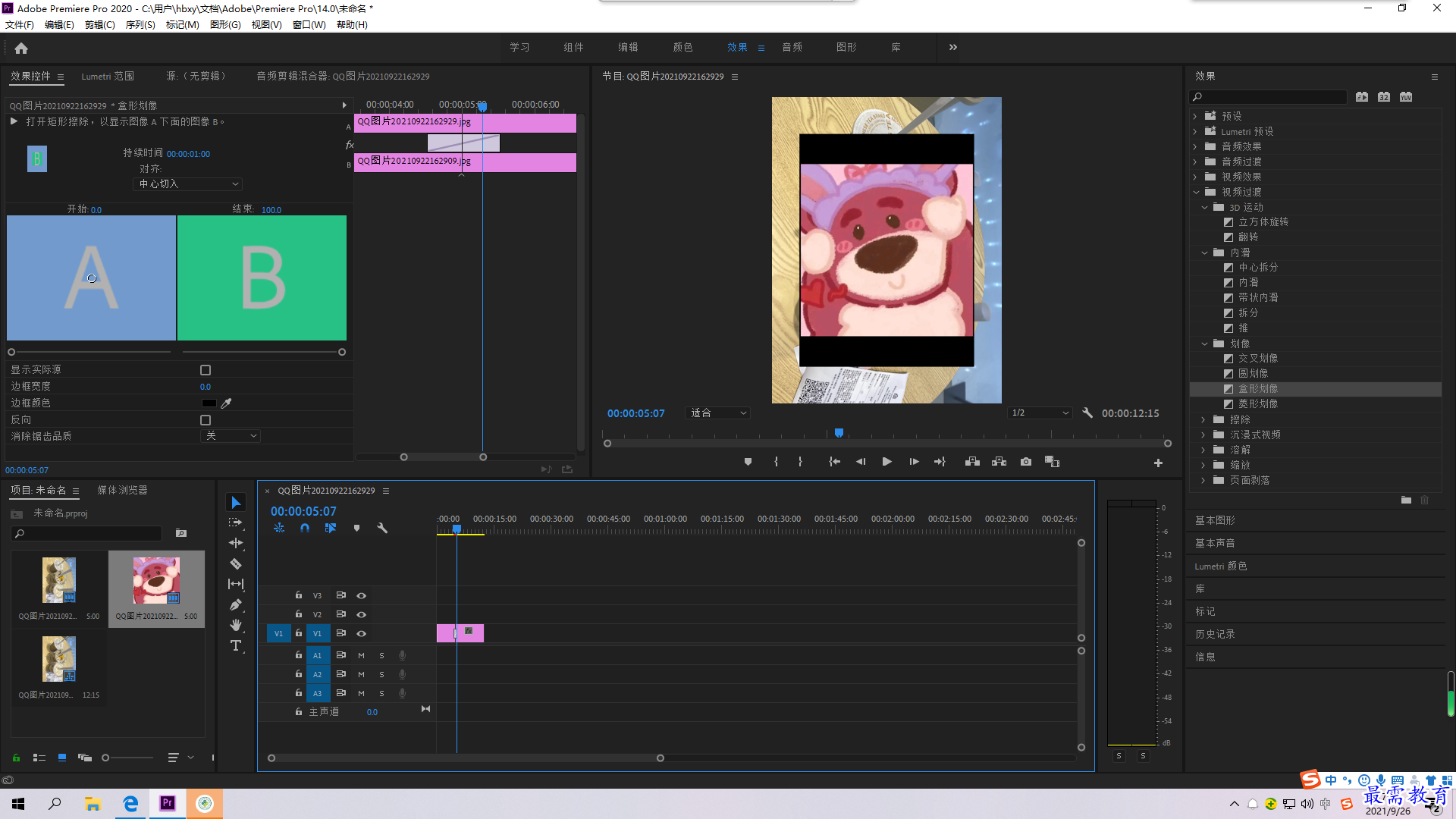Click the Extract button in Program monitor
This screenshot has height=819, width=1456.
[x=999, y=462]
